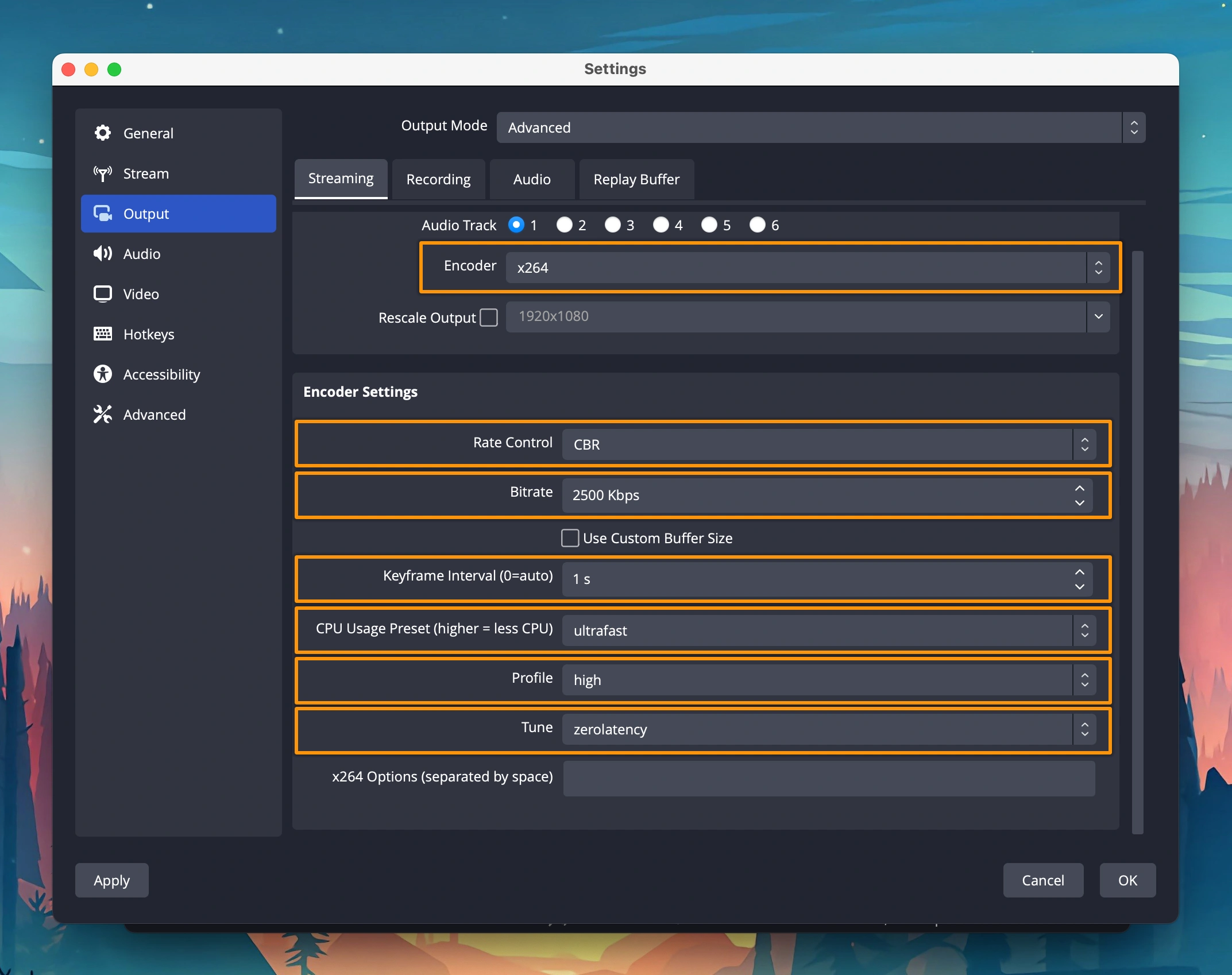Enable the Rescale Output checkbox
The image size is (1232, 975).
(x=489, y=318)
